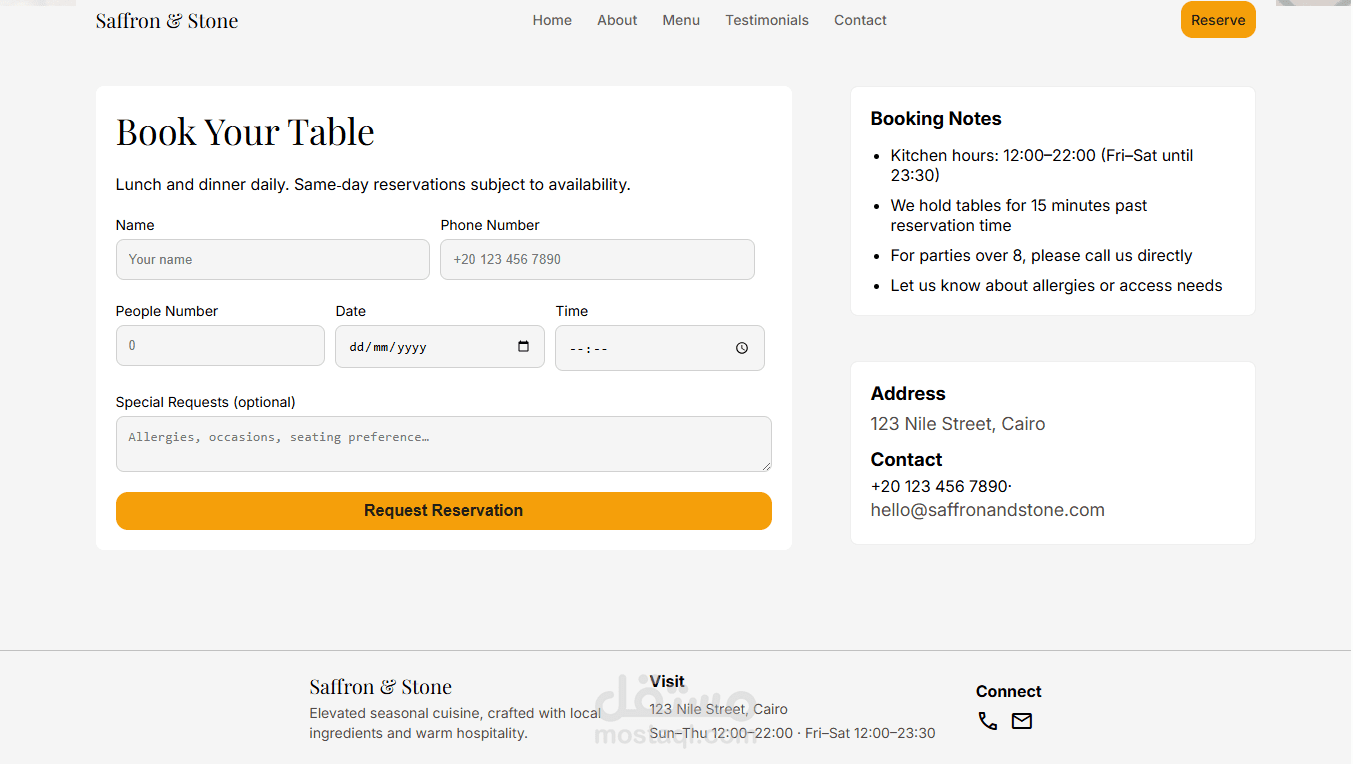
Task: Submit the Request Reservation button
Action: (x=443, y=510)
